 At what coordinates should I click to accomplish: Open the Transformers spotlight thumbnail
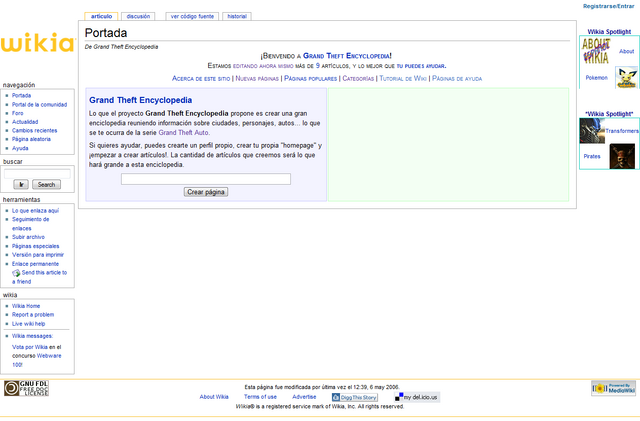pos(592,131)
